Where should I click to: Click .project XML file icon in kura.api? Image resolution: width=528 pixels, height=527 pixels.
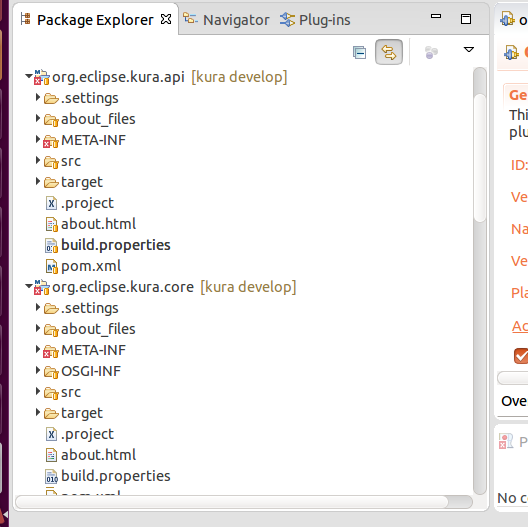pyautogui.click(x=51, y=203)
